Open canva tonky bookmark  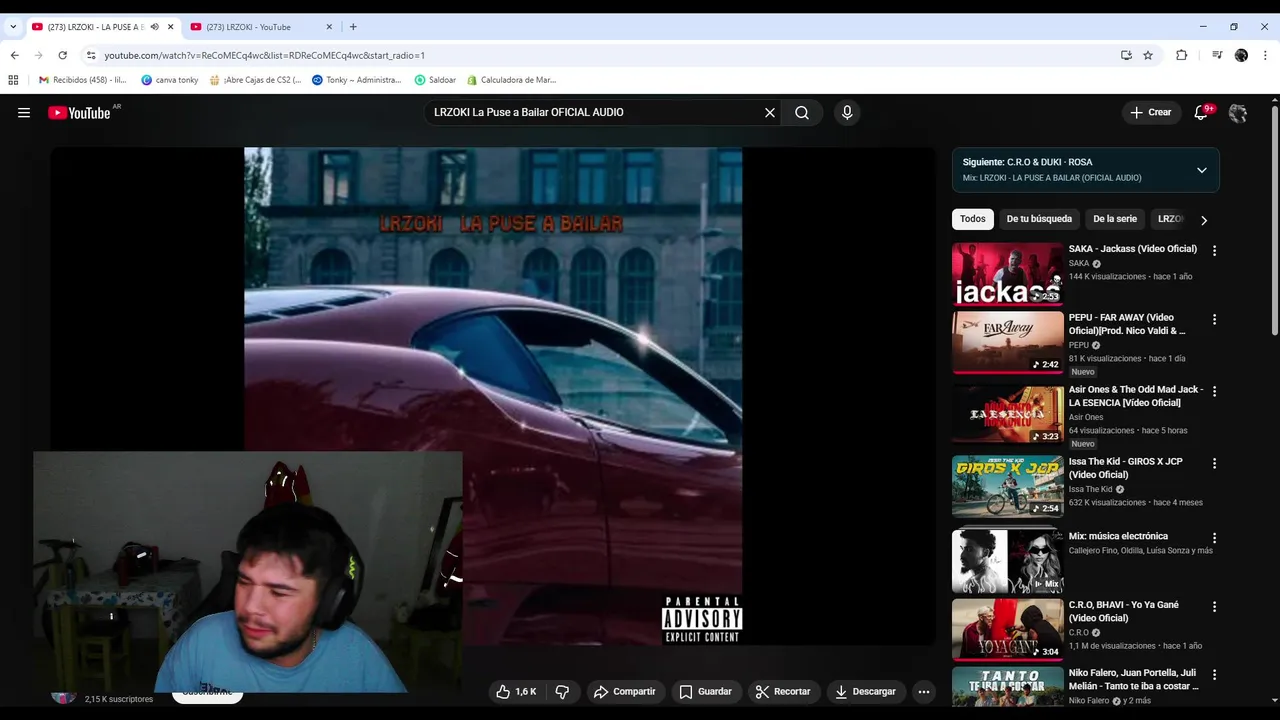click(170, 80)
